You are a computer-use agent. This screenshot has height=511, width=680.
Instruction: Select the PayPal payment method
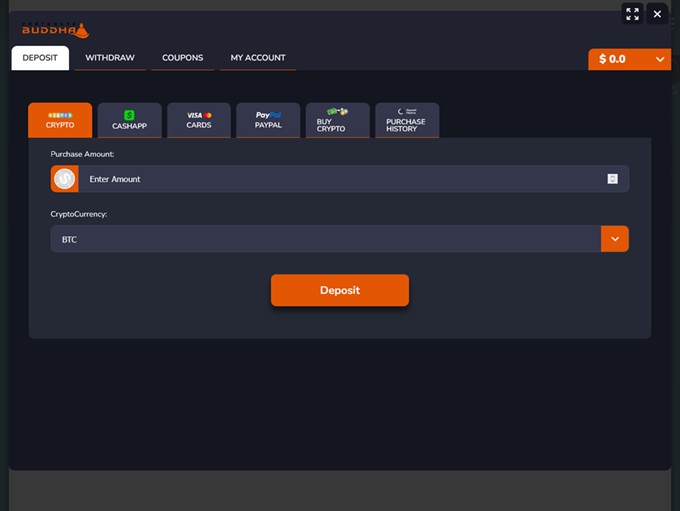268,120
